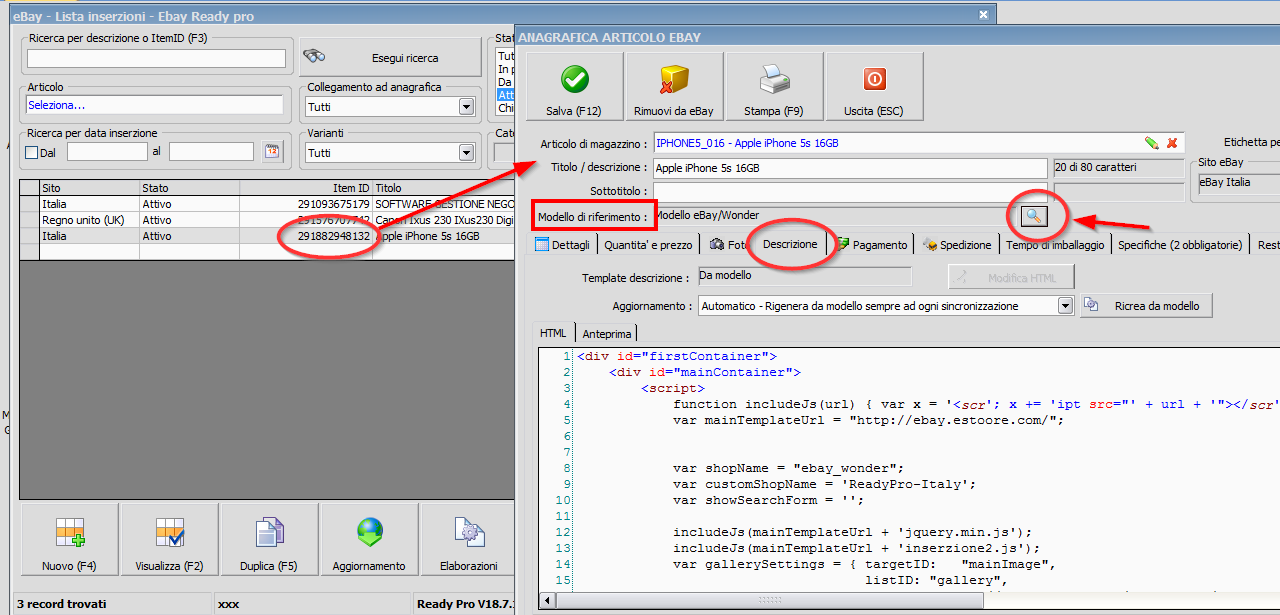Click the Dal start date field
The image size is (1280, 615).
tap(107, 152)
